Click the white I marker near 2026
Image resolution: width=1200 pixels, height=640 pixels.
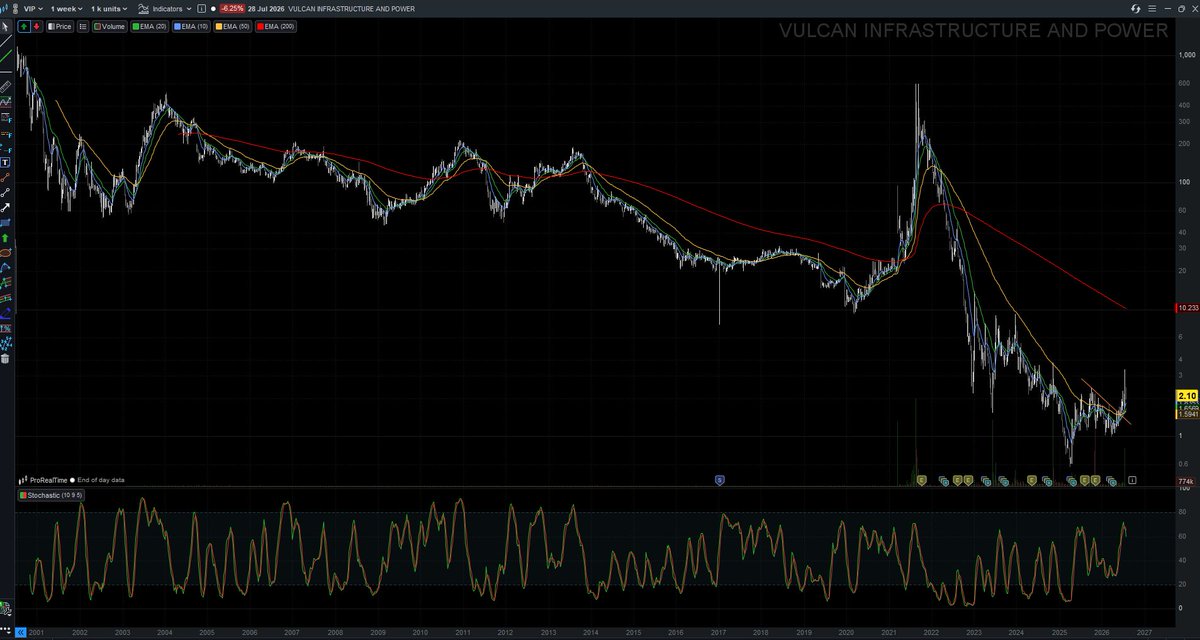[1131, 480]
